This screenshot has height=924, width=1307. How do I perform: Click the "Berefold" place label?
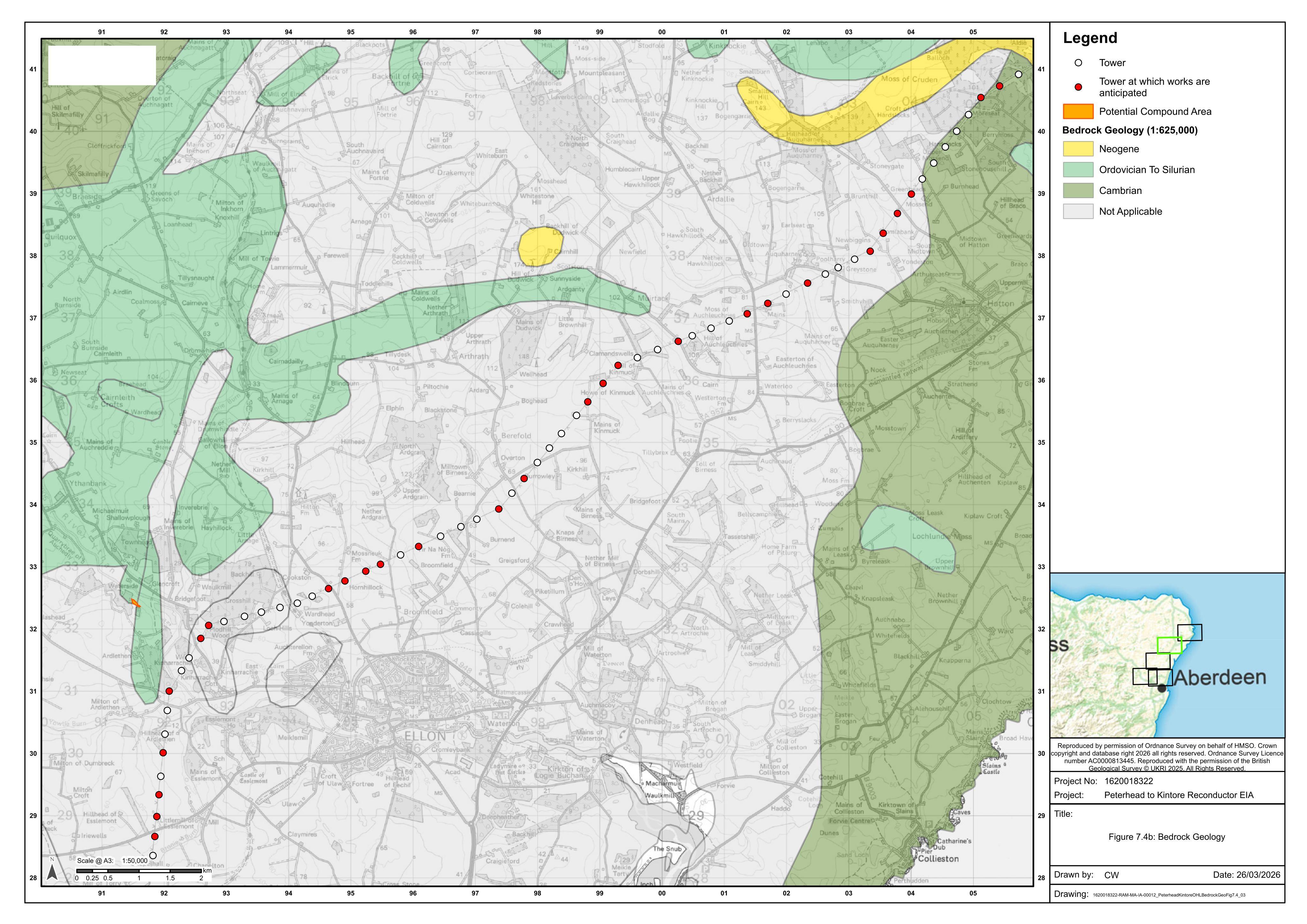click(x=516, y=436)
